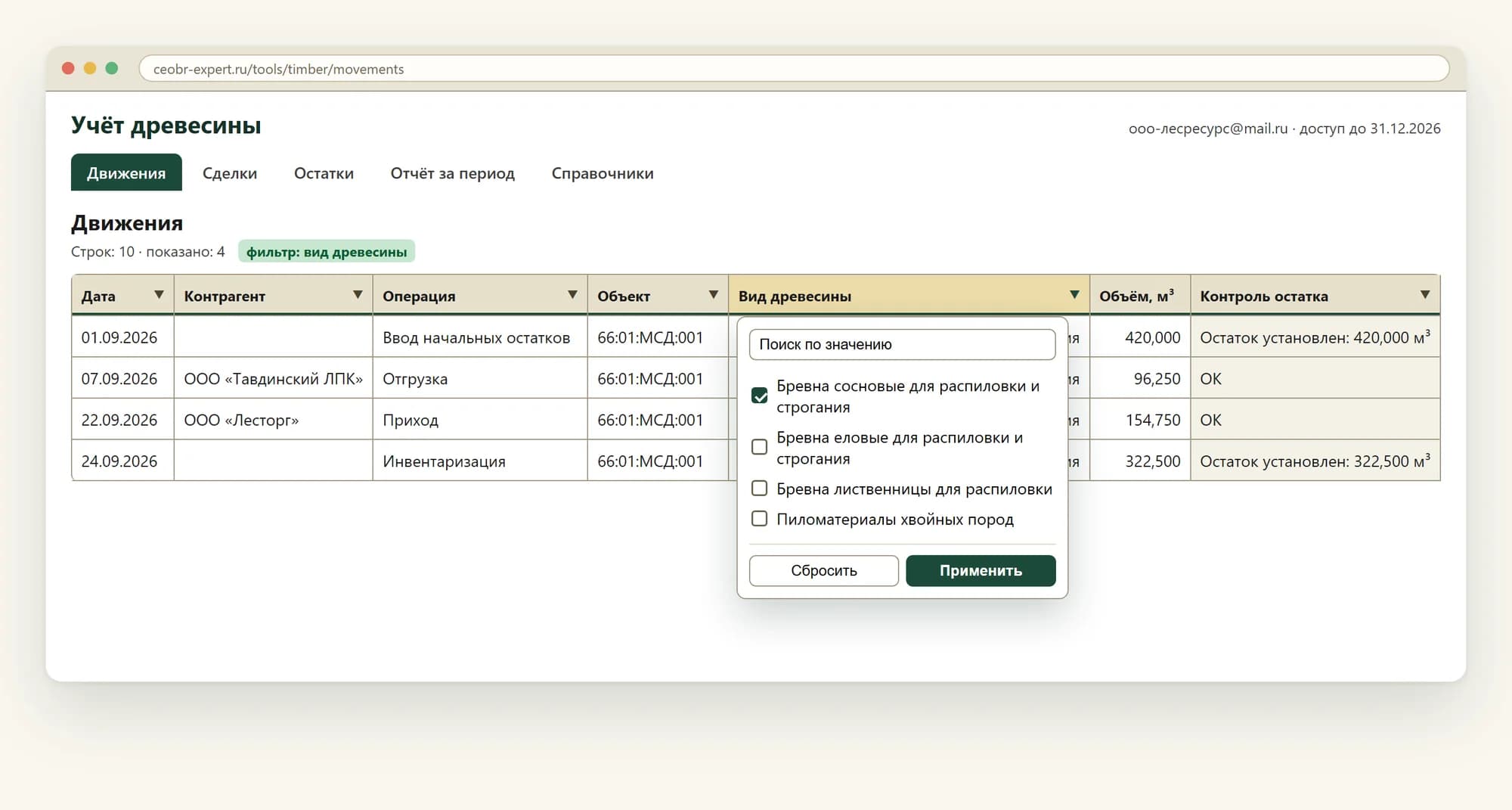
Task: Click the Отгрузка operation cell
Action: (x=479, y=378)
